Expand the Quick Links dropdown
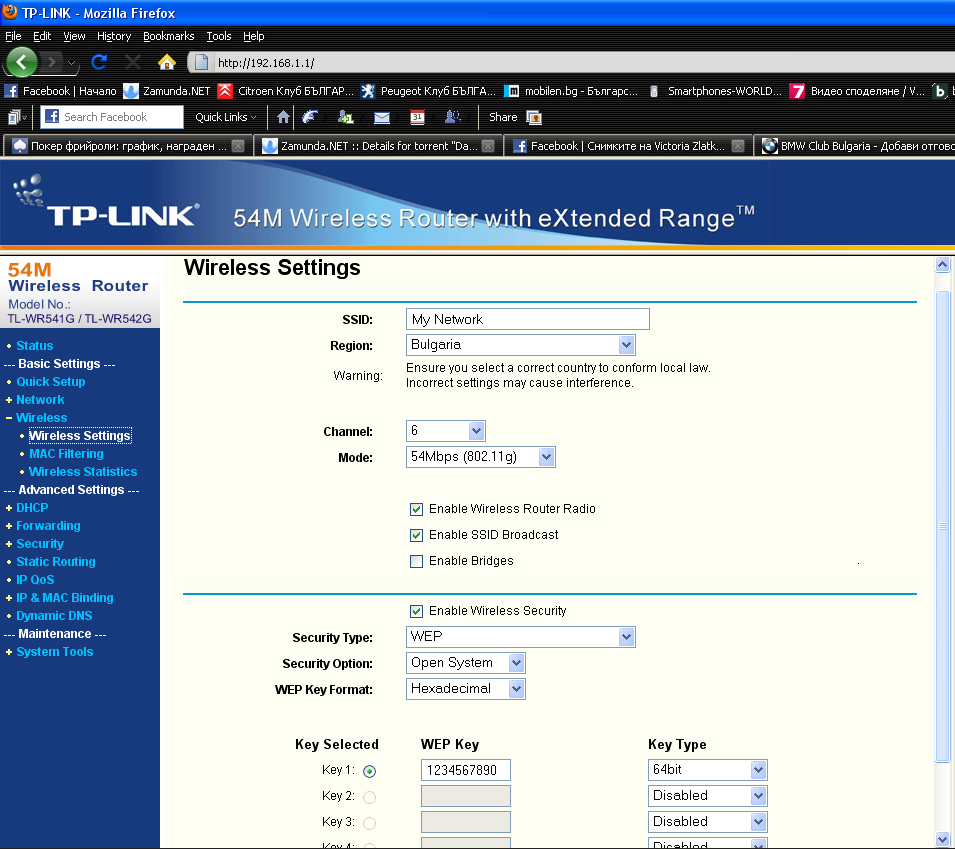This screenshot has height=849, width=955. click(226, 117)
